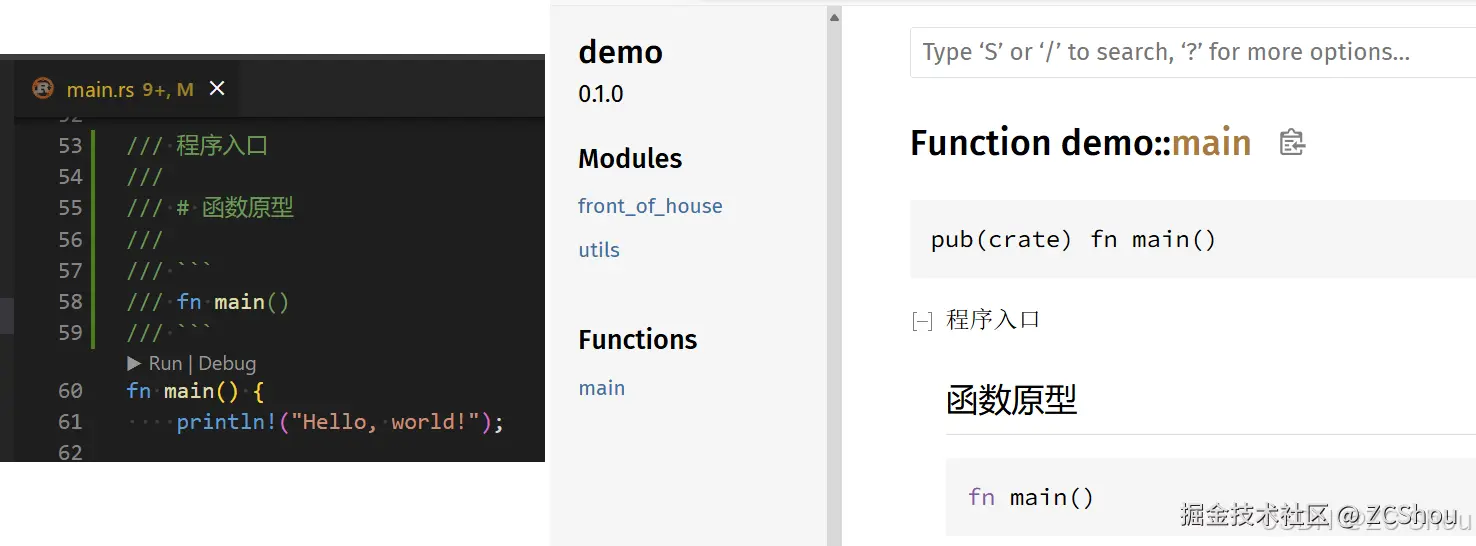Click line number 53 in the editor
1476x546 pixels.
70,145
